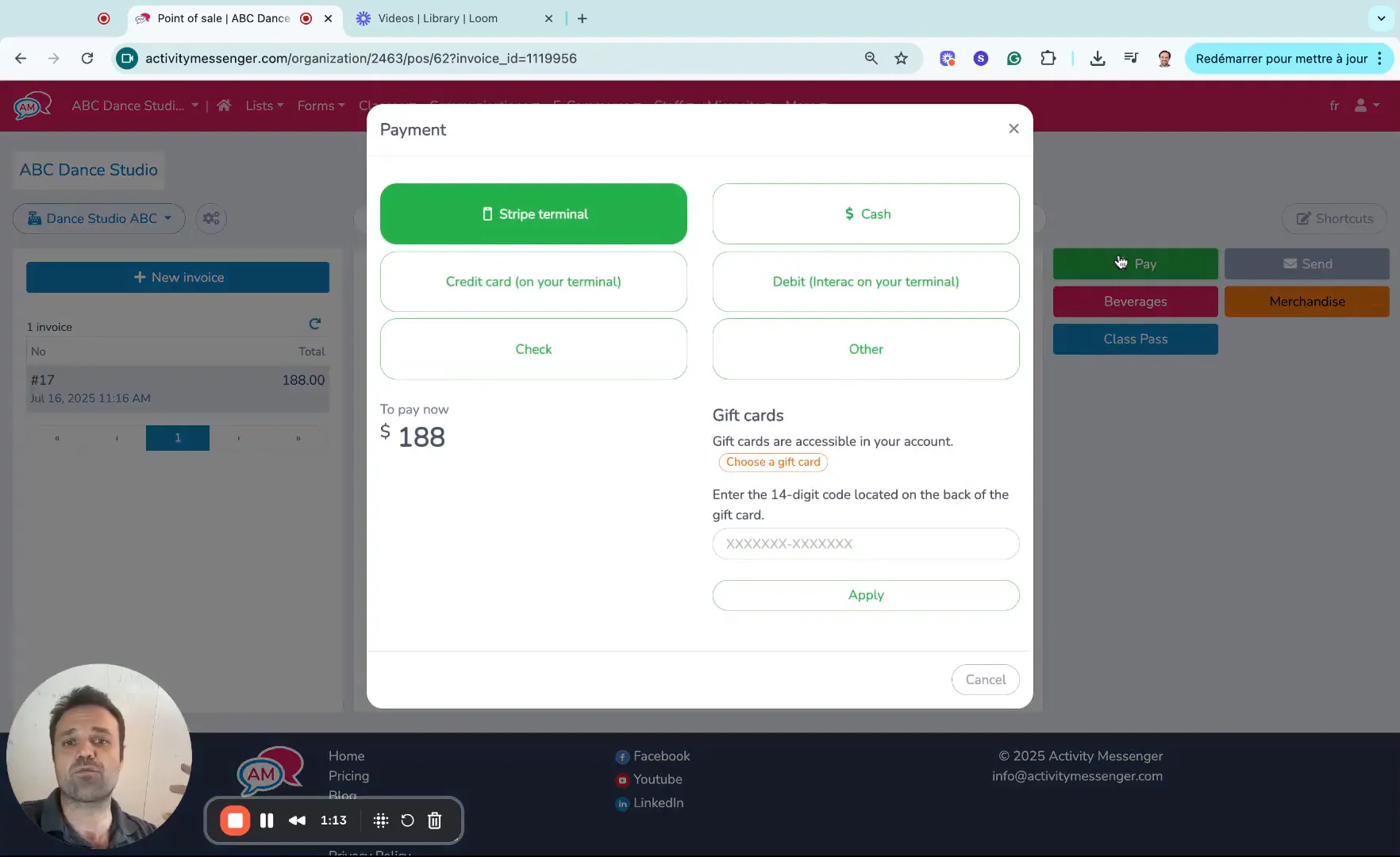This screenshot has width=1400, height=857.
Task: Reload the current page
Action: click(87, 58)
